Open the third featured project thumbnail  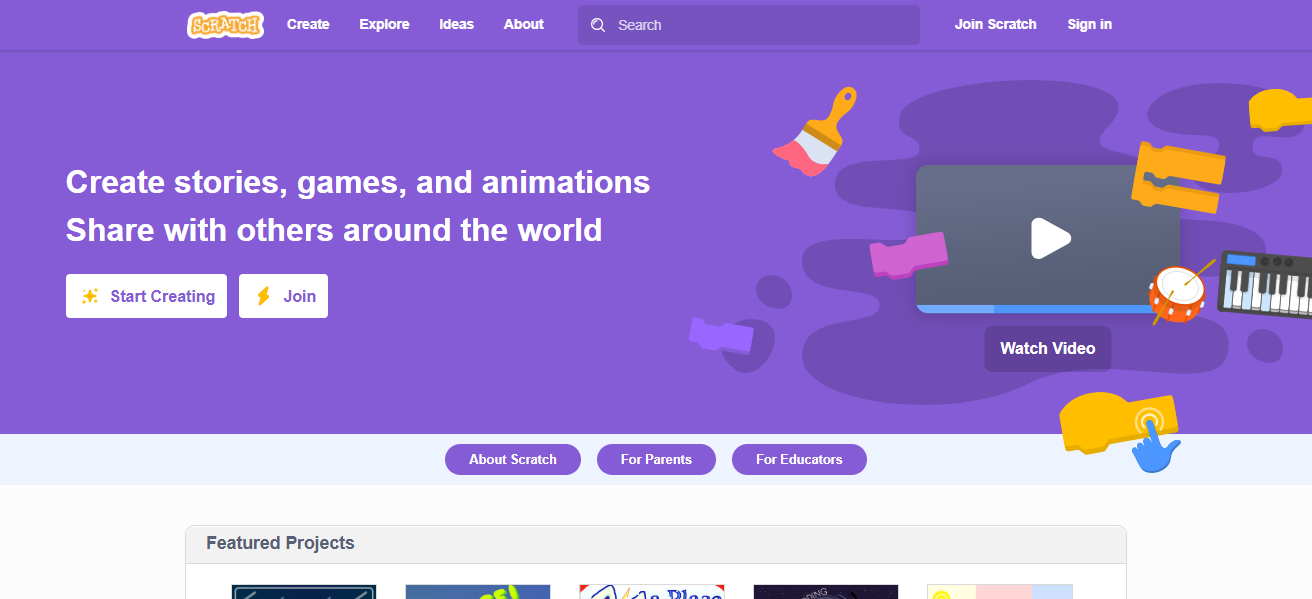click(652, 592)
